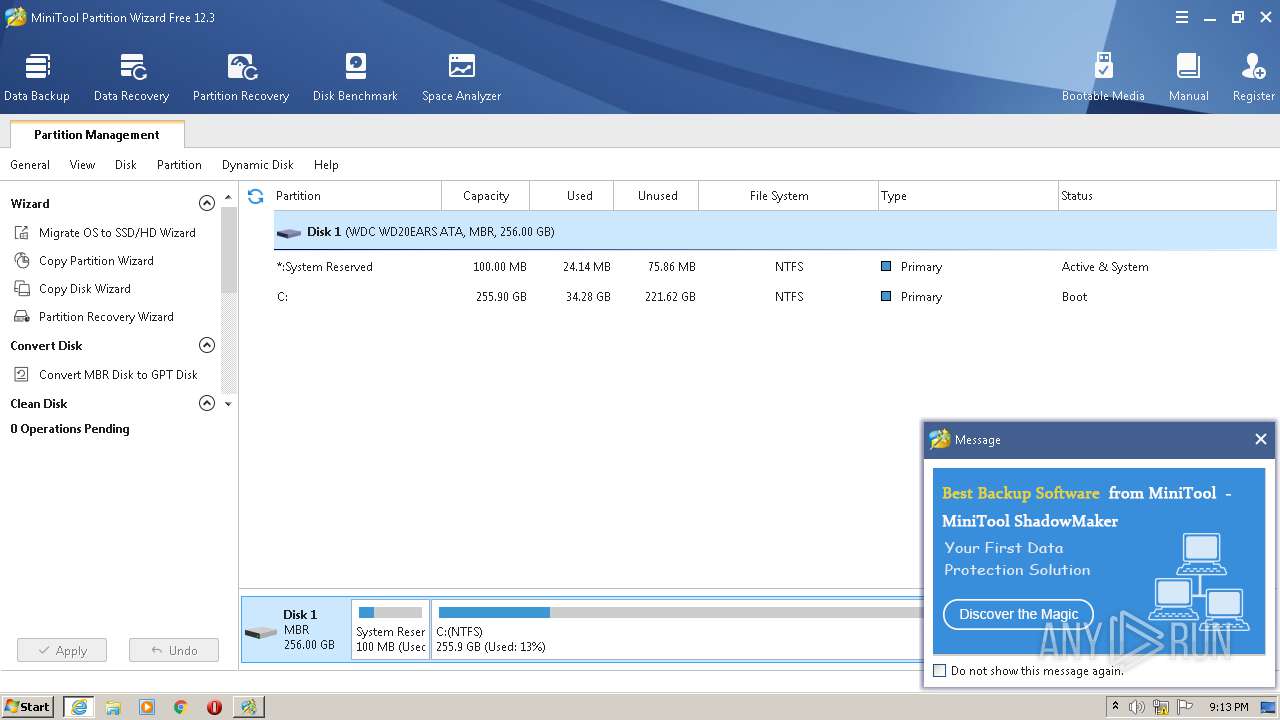1280x720 pixels.
Task: Open Windows Media Player from taskbar
Action: [147, 707]
